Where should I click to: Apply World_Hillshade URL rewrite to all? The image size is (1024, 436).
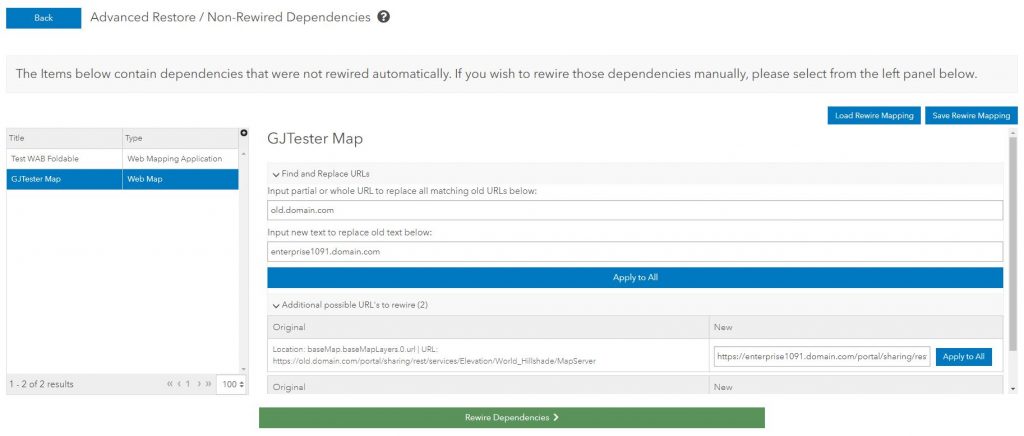coord(963,356)
